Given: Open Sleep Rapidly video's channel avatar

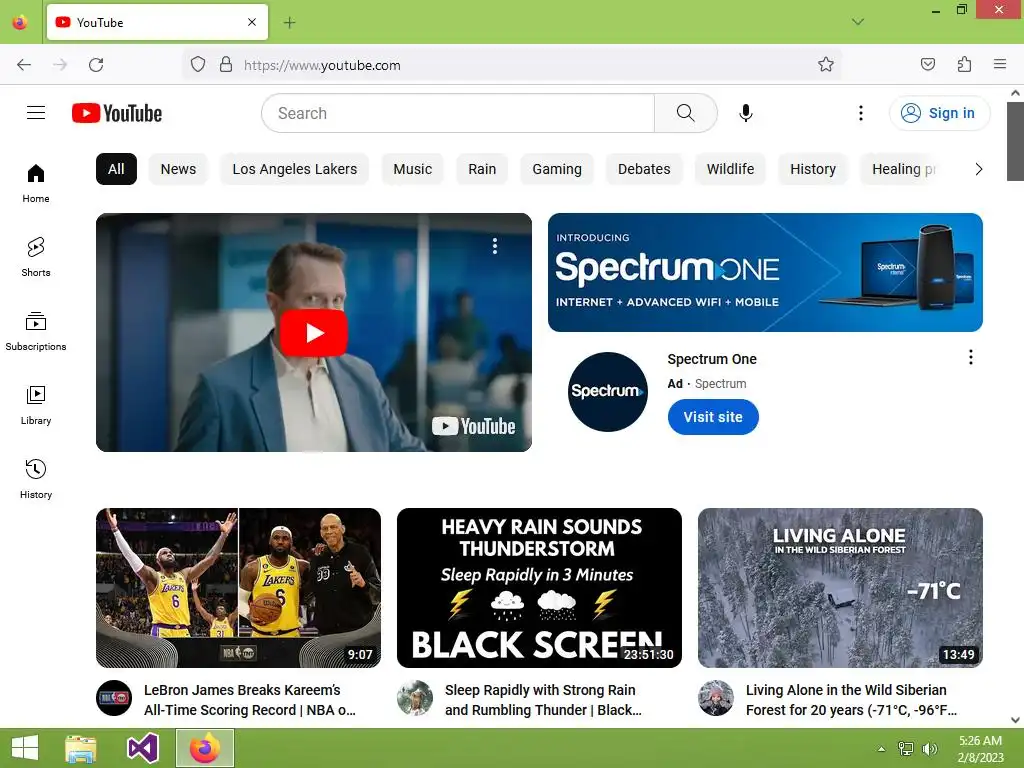Looking at the screenshot, I should pos(415,698).
